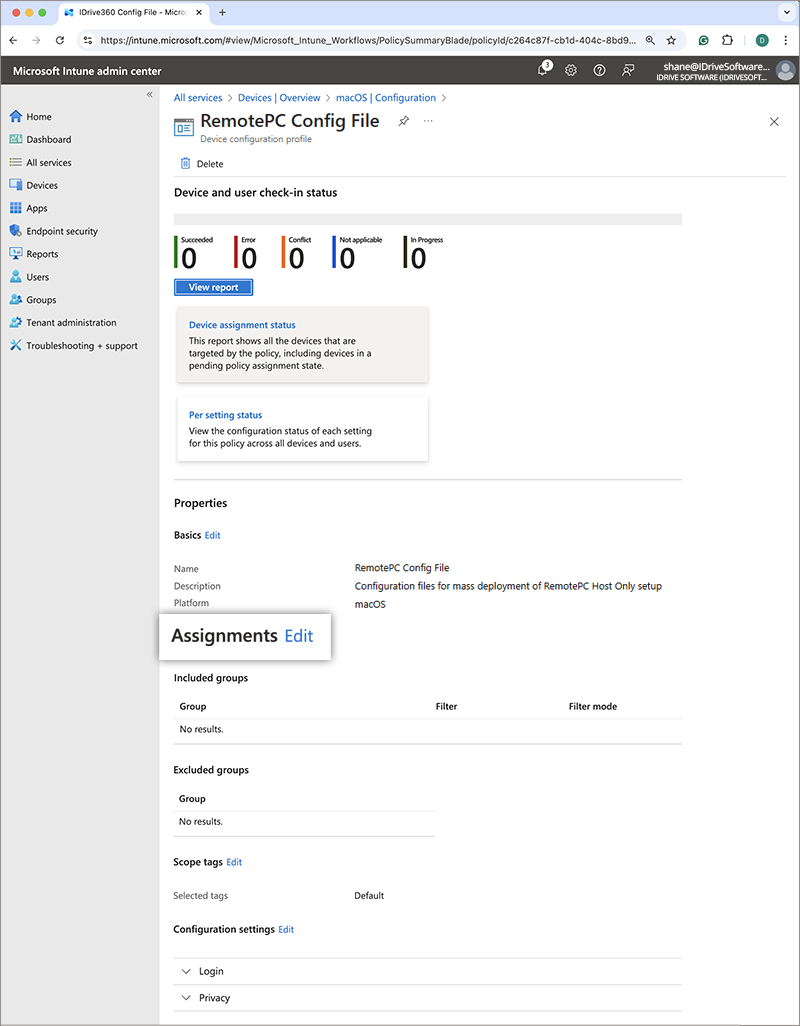Image resolution: width=800 pixels, height=1026 pixels.
Task: Open the more options ellipsis beside title
Action: [428, 121]
